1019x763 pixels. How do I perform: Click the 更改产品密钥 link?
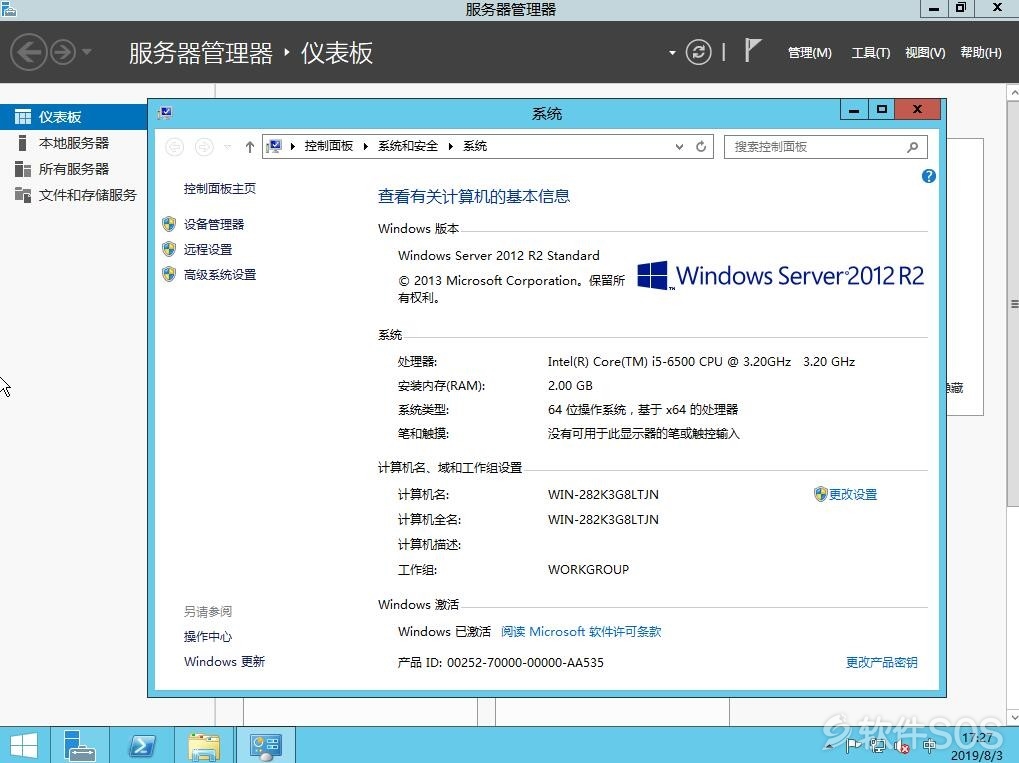(881, 662)
